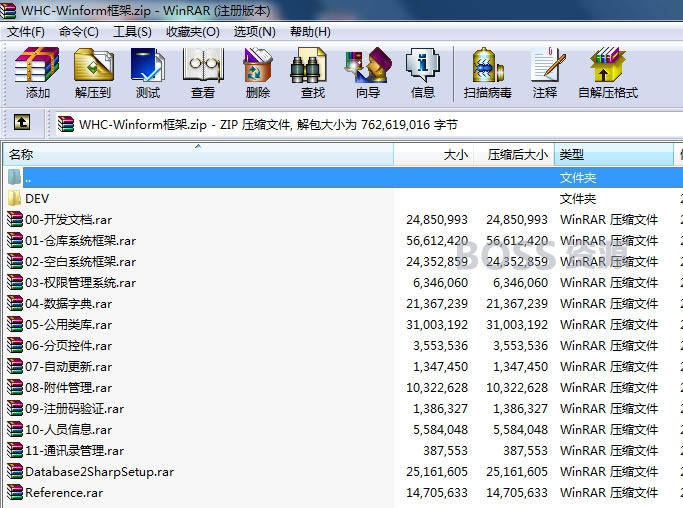Click the icon of 02-空白系统框架.rar
This screenshot has height=508, width=683.
click(15, 261)
